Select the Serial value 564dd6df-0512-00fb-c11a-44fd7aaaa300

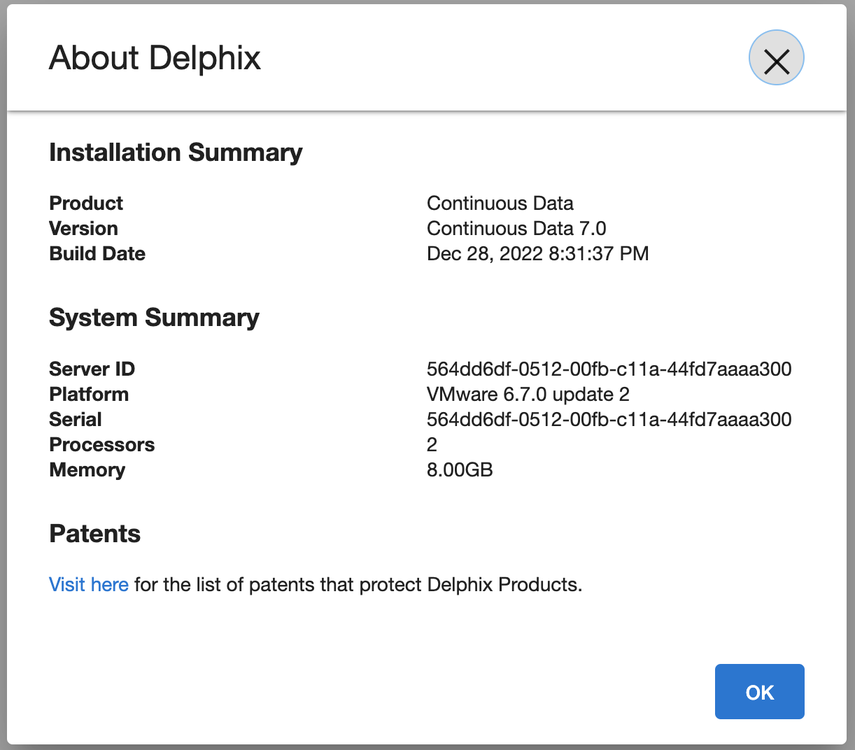pyautogui.click(x=609, y=419)
